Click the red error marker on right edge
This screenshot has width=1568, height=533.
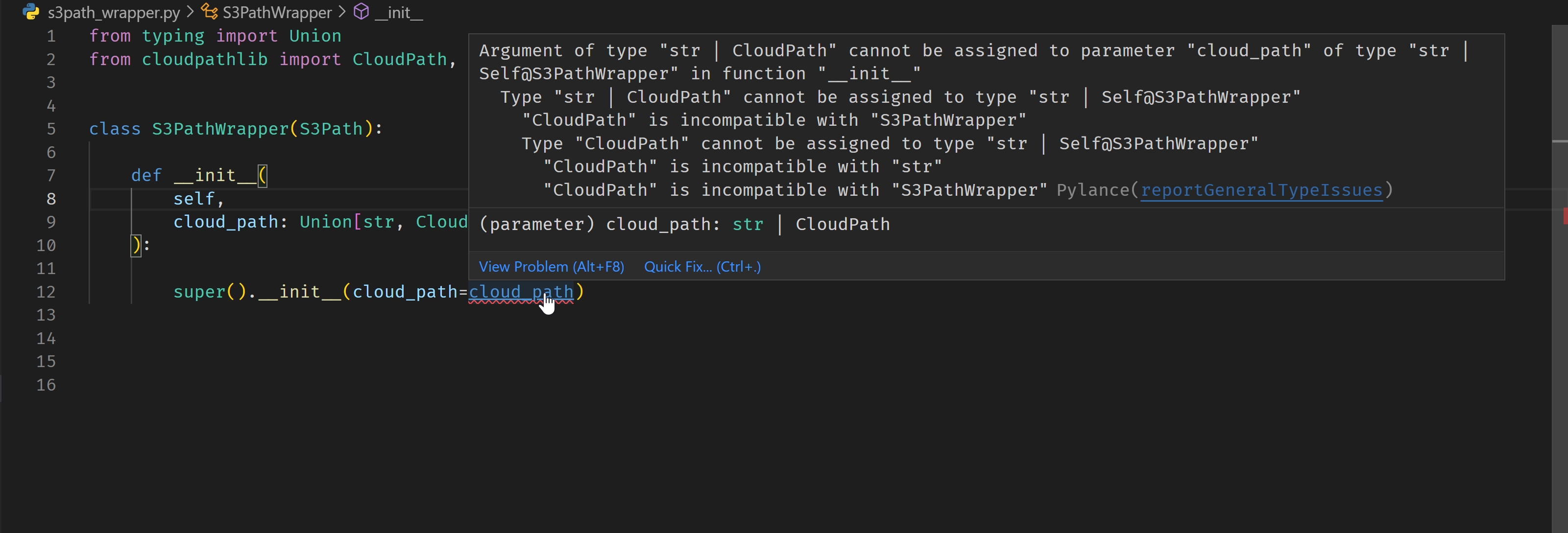[x=1565, y=217]
